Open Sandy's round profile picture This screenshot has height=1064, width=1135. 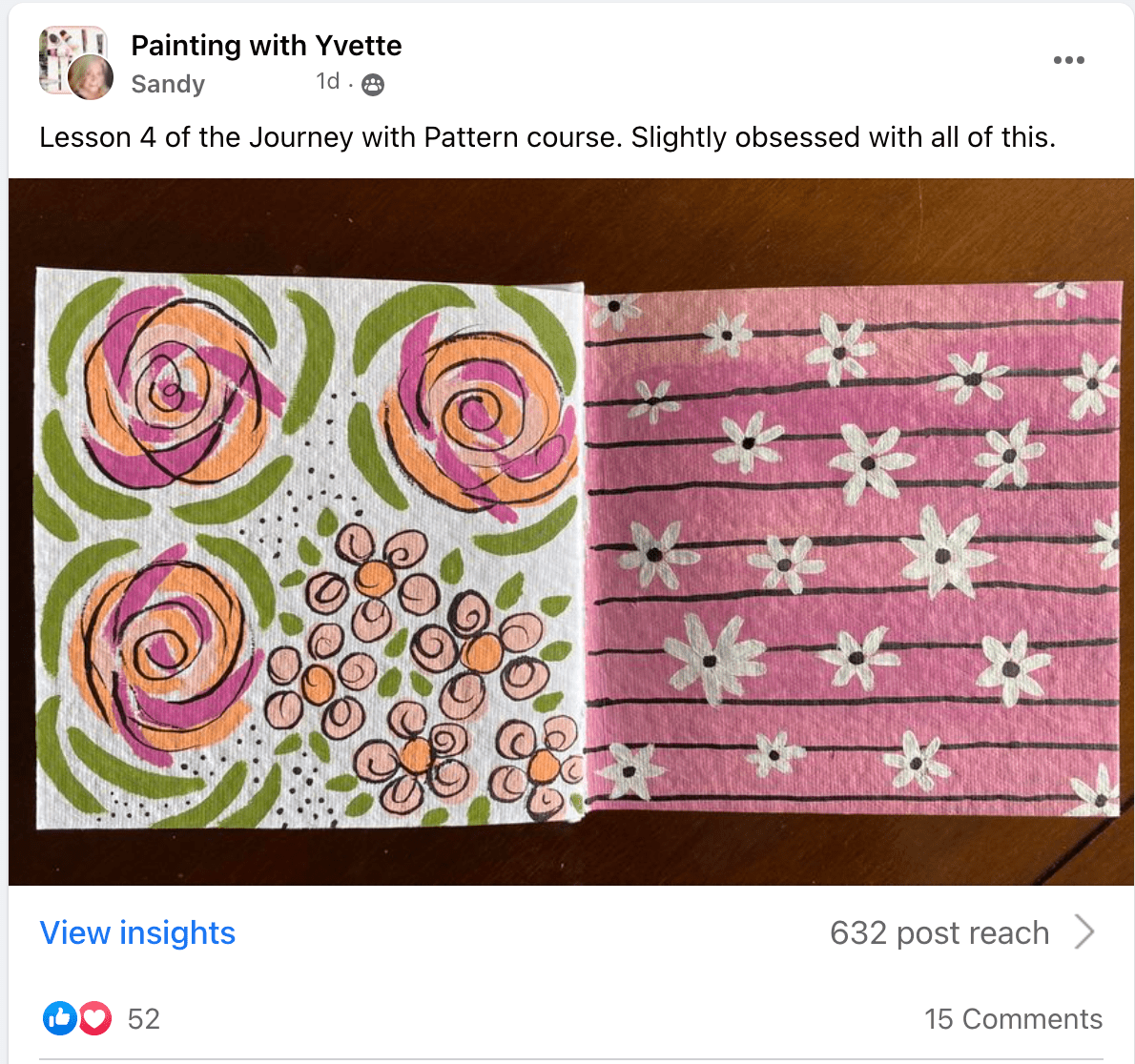coord(91,77)
